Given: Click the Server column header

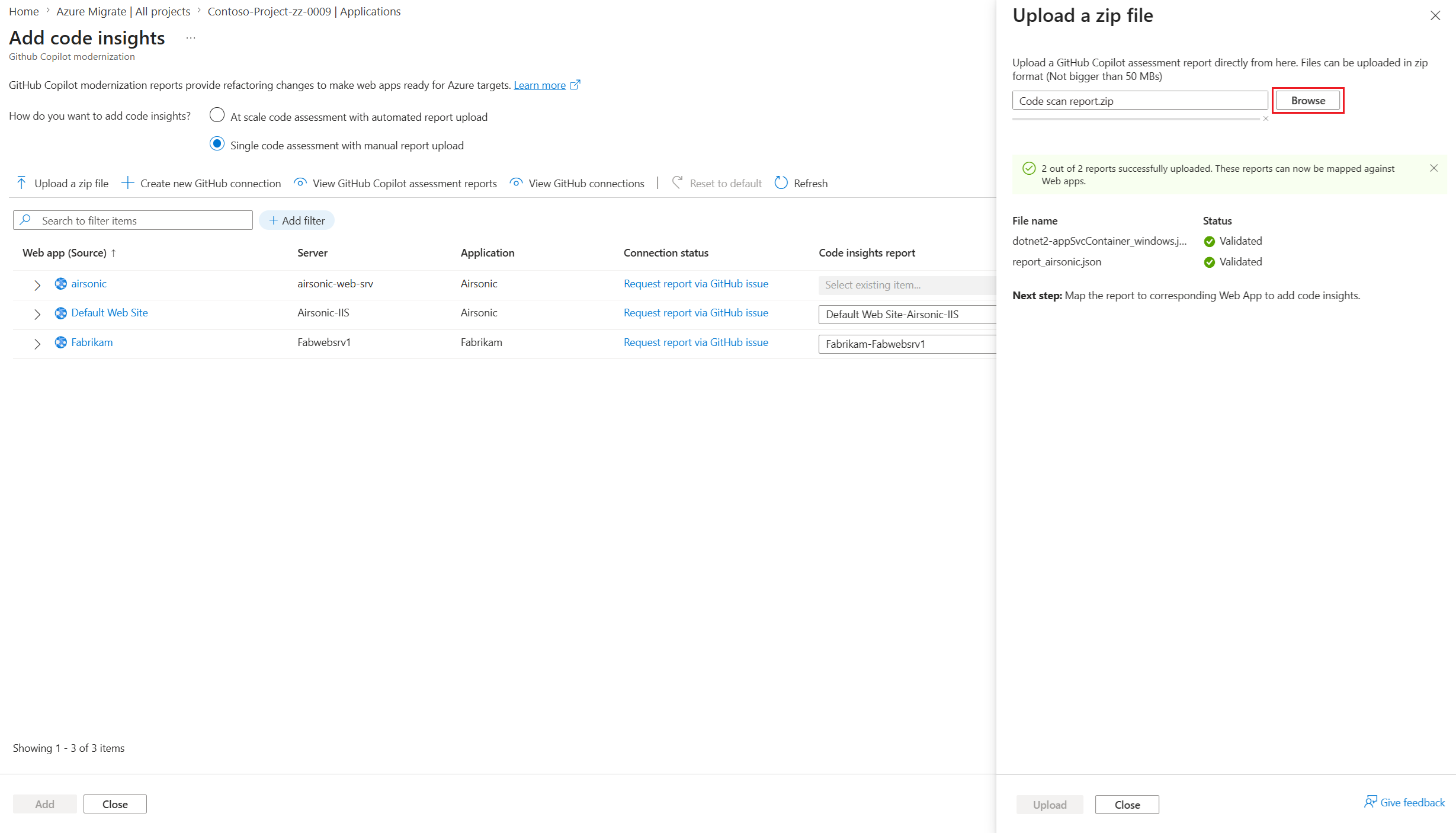Looking at the screenshot, I should tap(312, 253).
